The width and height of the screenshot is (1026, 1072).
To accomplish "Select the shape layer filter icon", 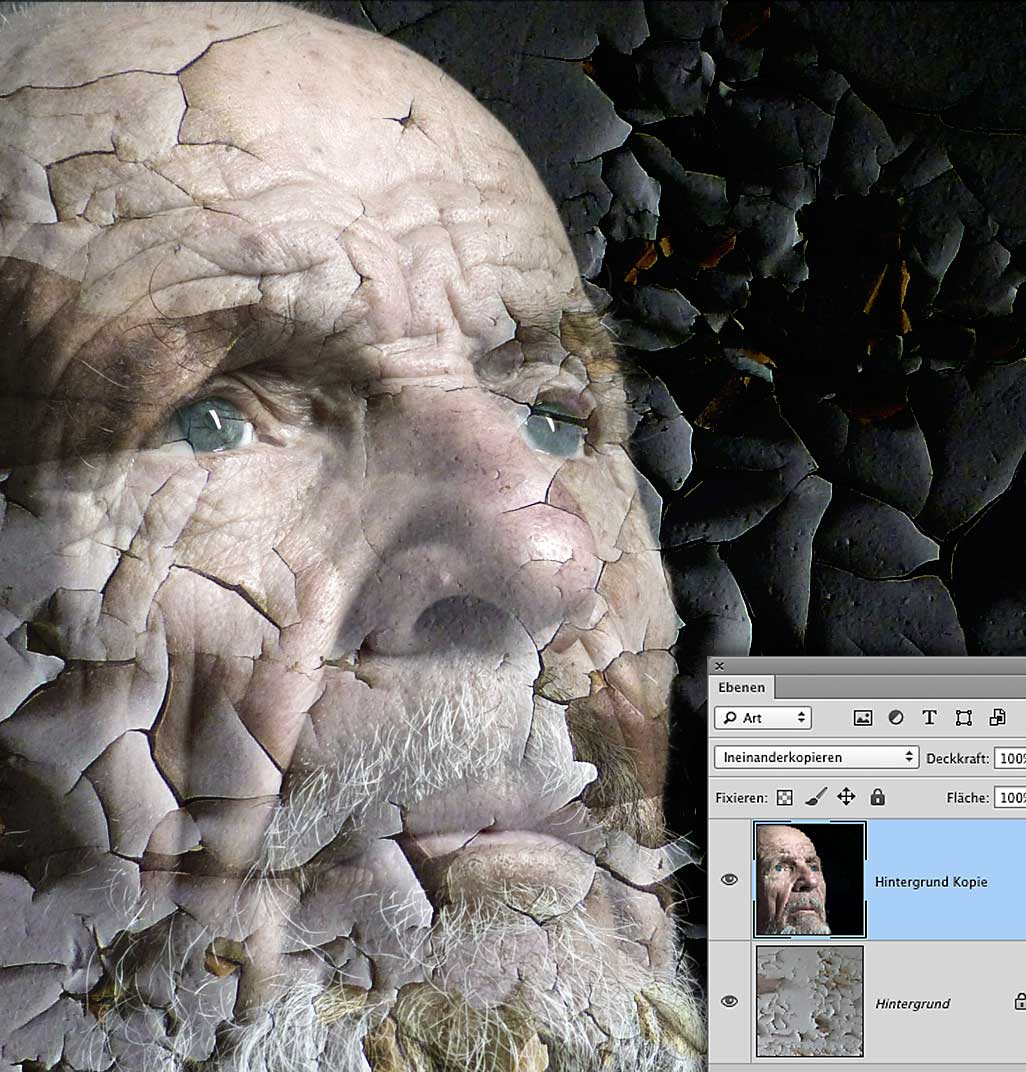I will tap(963, 718).
